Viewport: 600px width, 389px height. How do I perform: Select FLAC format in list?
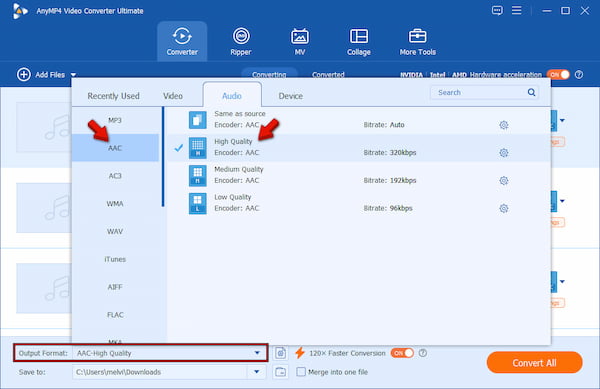click(115, 315)
